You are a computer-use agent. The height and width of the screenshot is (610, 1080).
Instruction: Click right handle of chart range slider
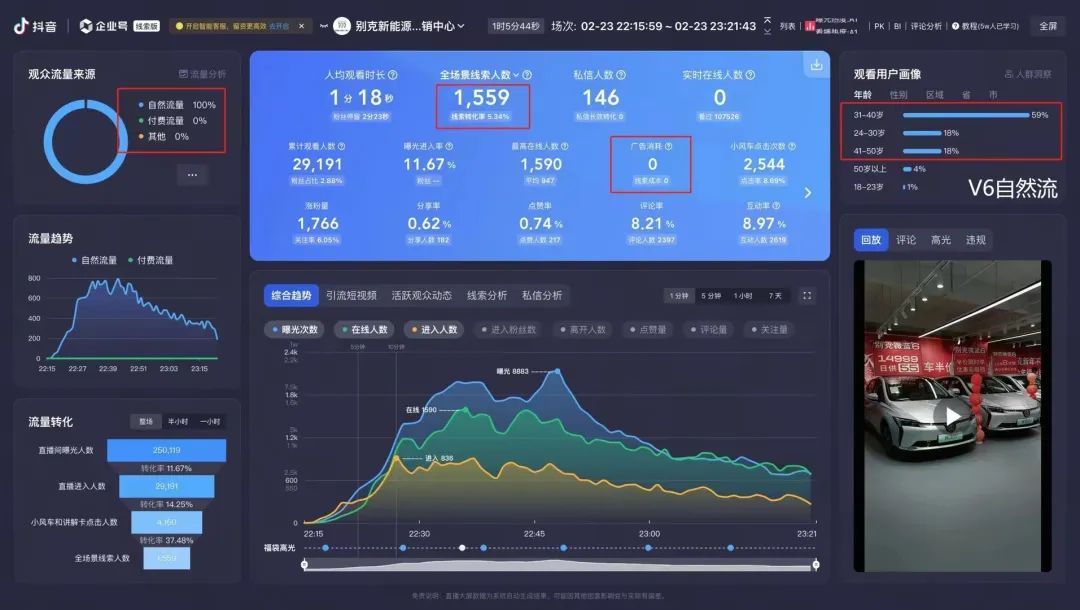pos(816,565)
